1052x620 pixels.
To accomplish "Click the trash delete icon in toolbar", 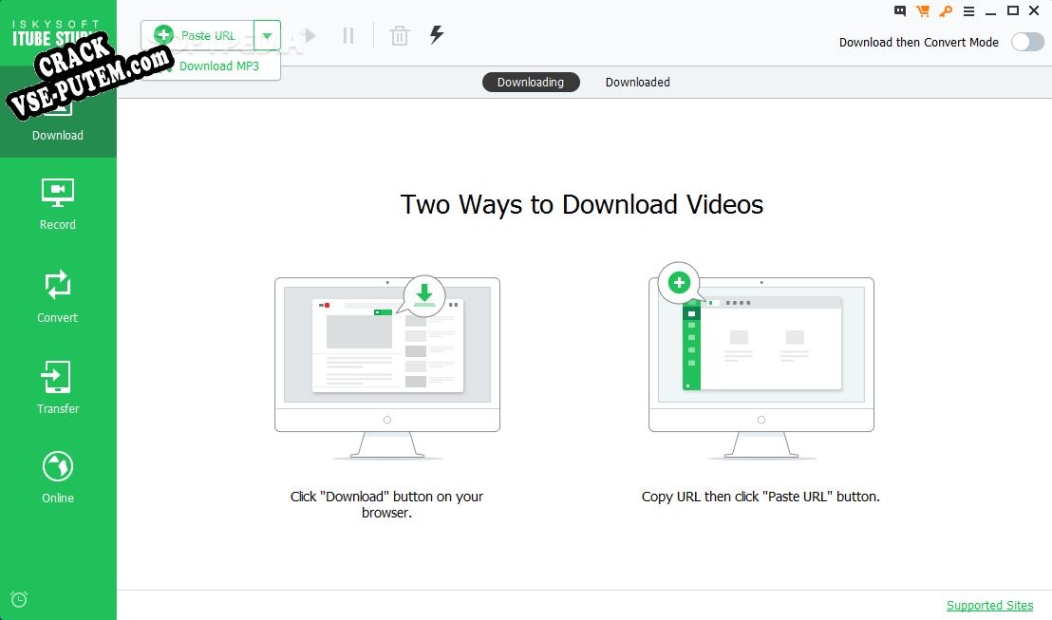I will click(399, 36).
